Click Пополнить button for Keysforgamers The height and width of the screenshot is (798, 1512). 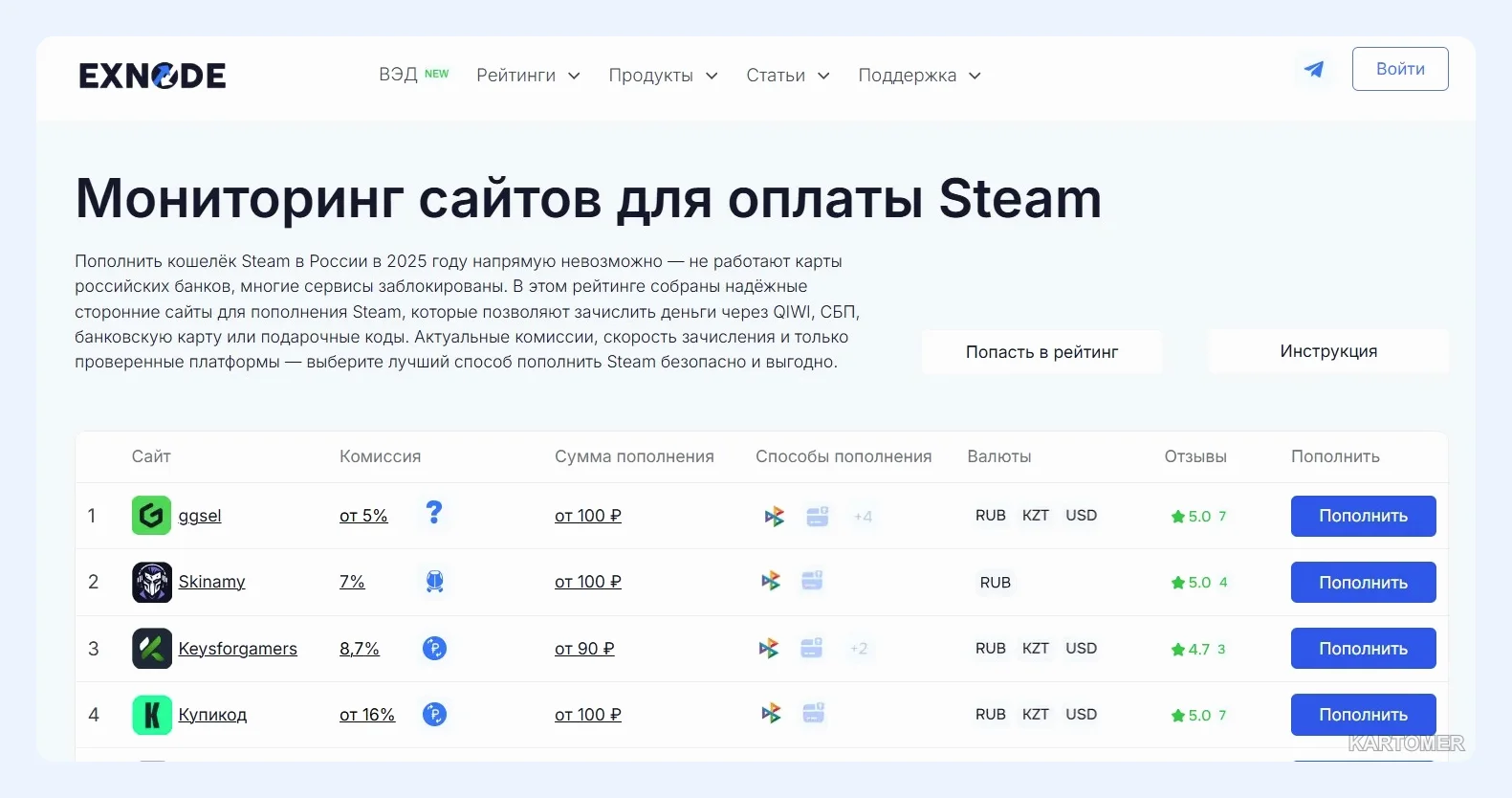[1364, 649]
